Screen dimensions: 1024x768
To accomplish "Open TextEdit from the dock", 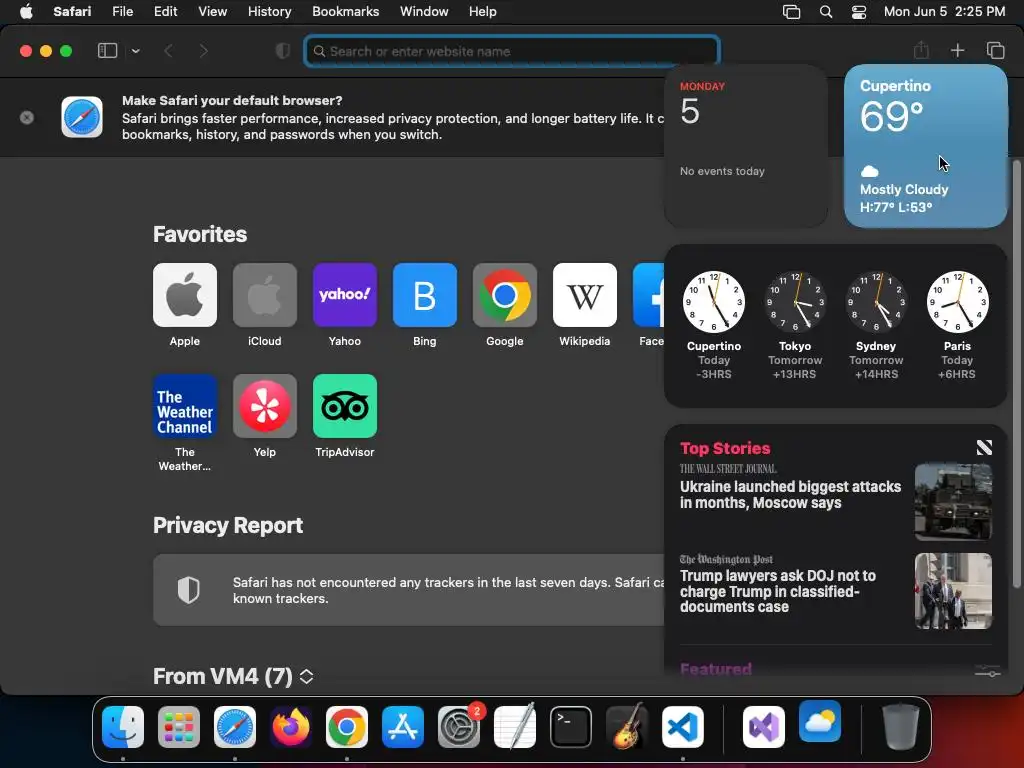I will [515, 727].
